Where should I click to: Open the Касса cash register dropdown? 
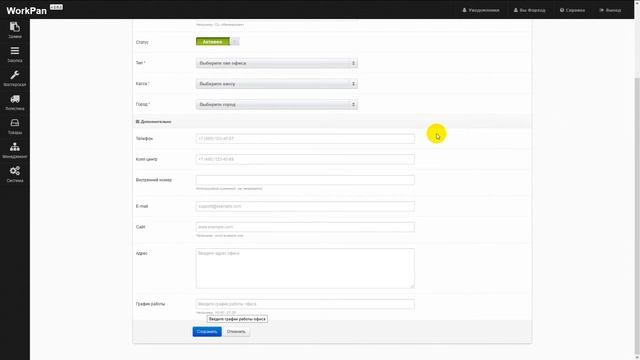276,84
